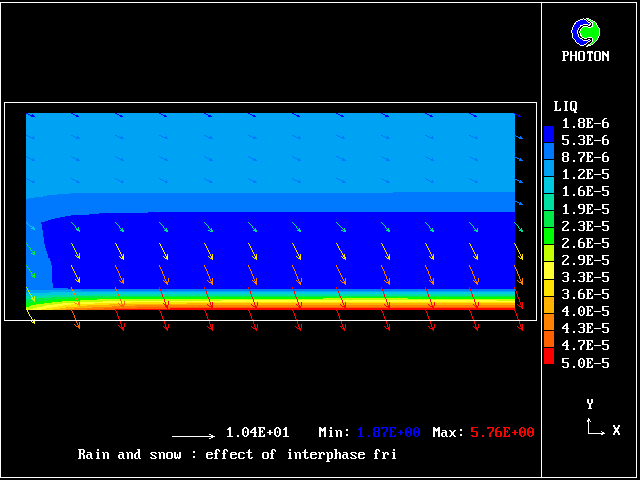This screenshot has height=480, width=640.
Task: Select the 4.3E-5 legend value label
Action: (585, 328)
